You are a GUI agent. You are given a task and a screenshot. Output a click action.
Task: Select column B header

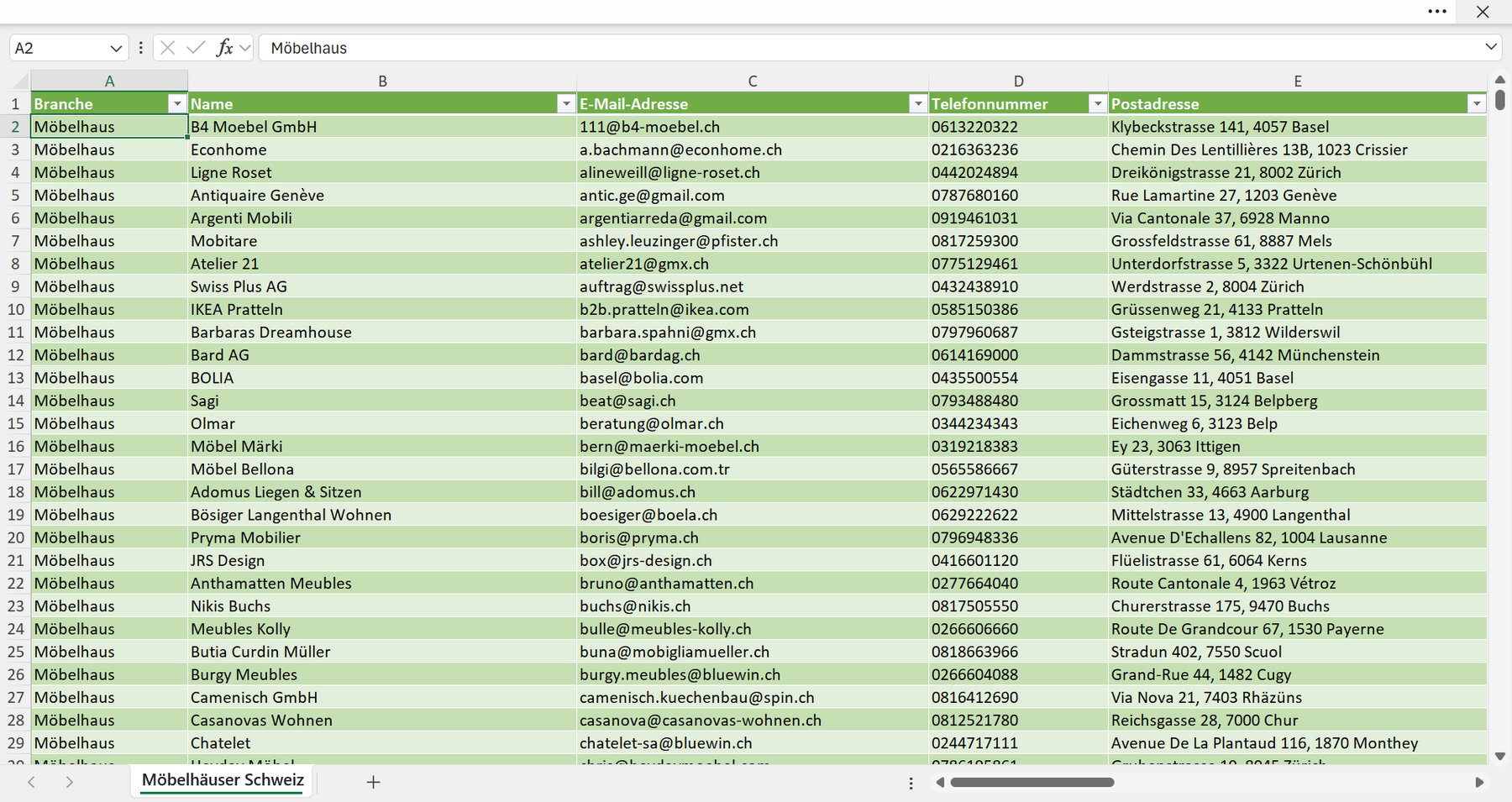pos(382,81)
